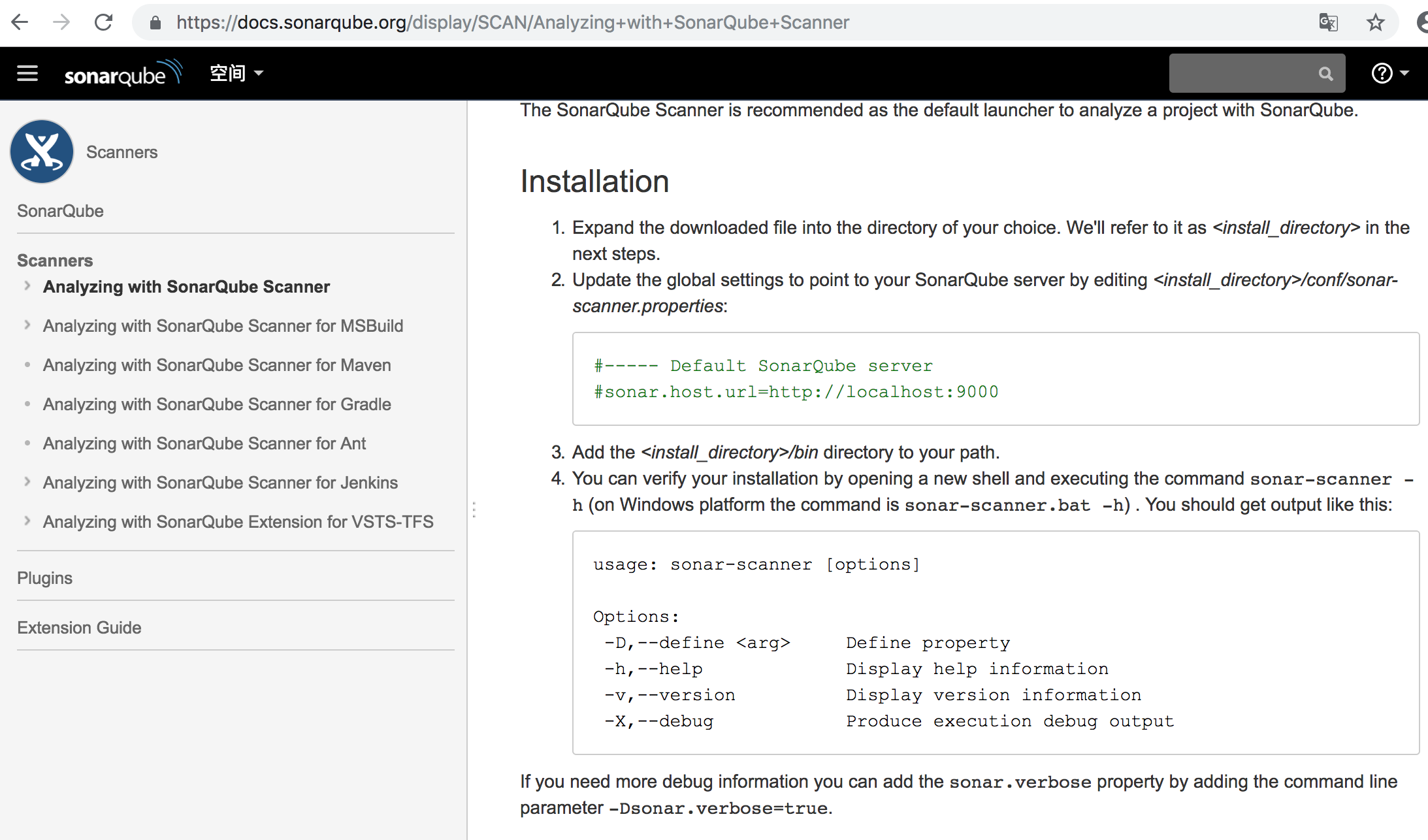Click the search magnifier icon
1428x840 pixels.
pyautogui.click(x=1325, y=74)
